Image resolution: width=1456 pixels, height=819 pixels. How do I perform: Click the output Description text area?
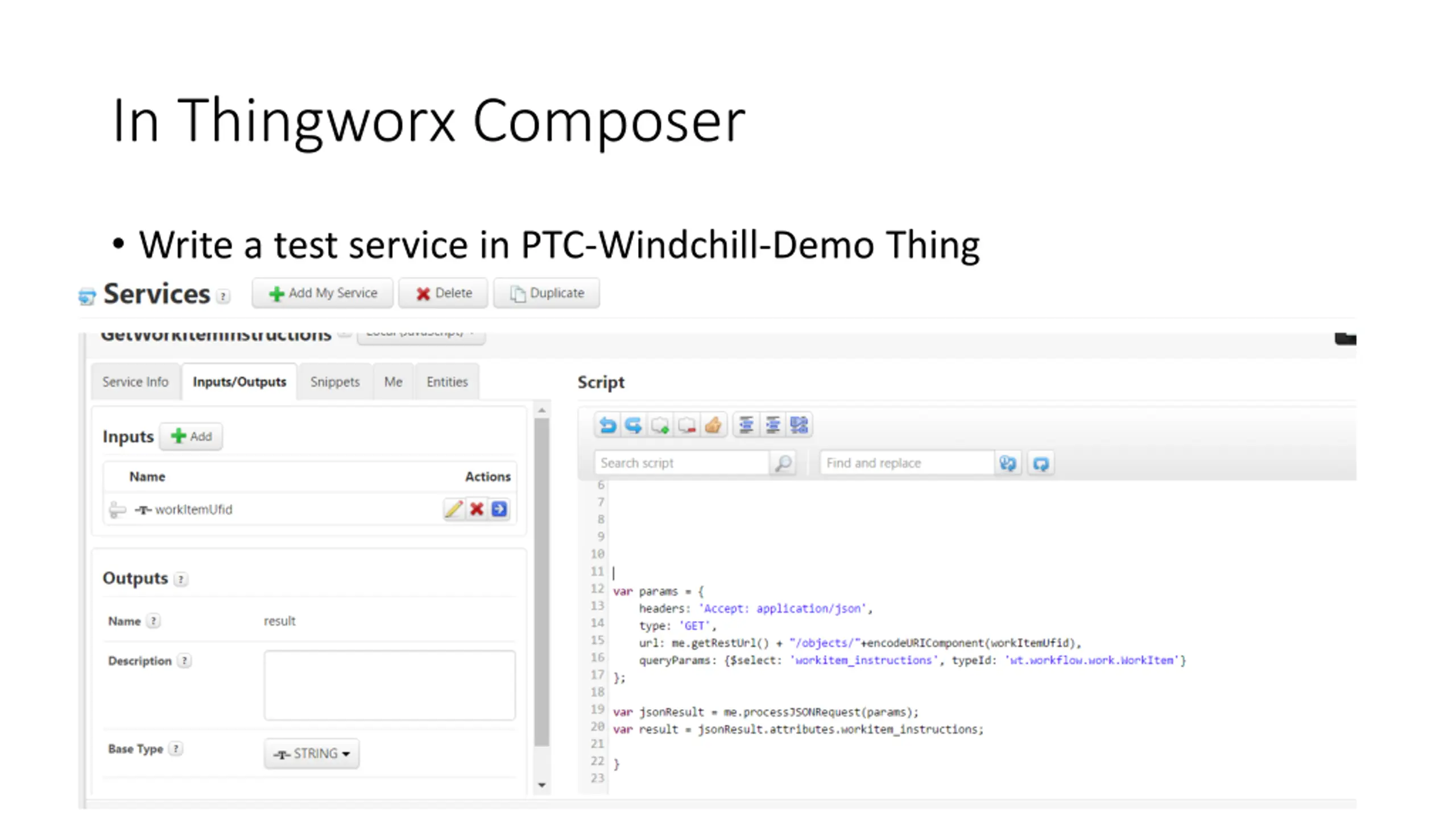pos(390,685)
